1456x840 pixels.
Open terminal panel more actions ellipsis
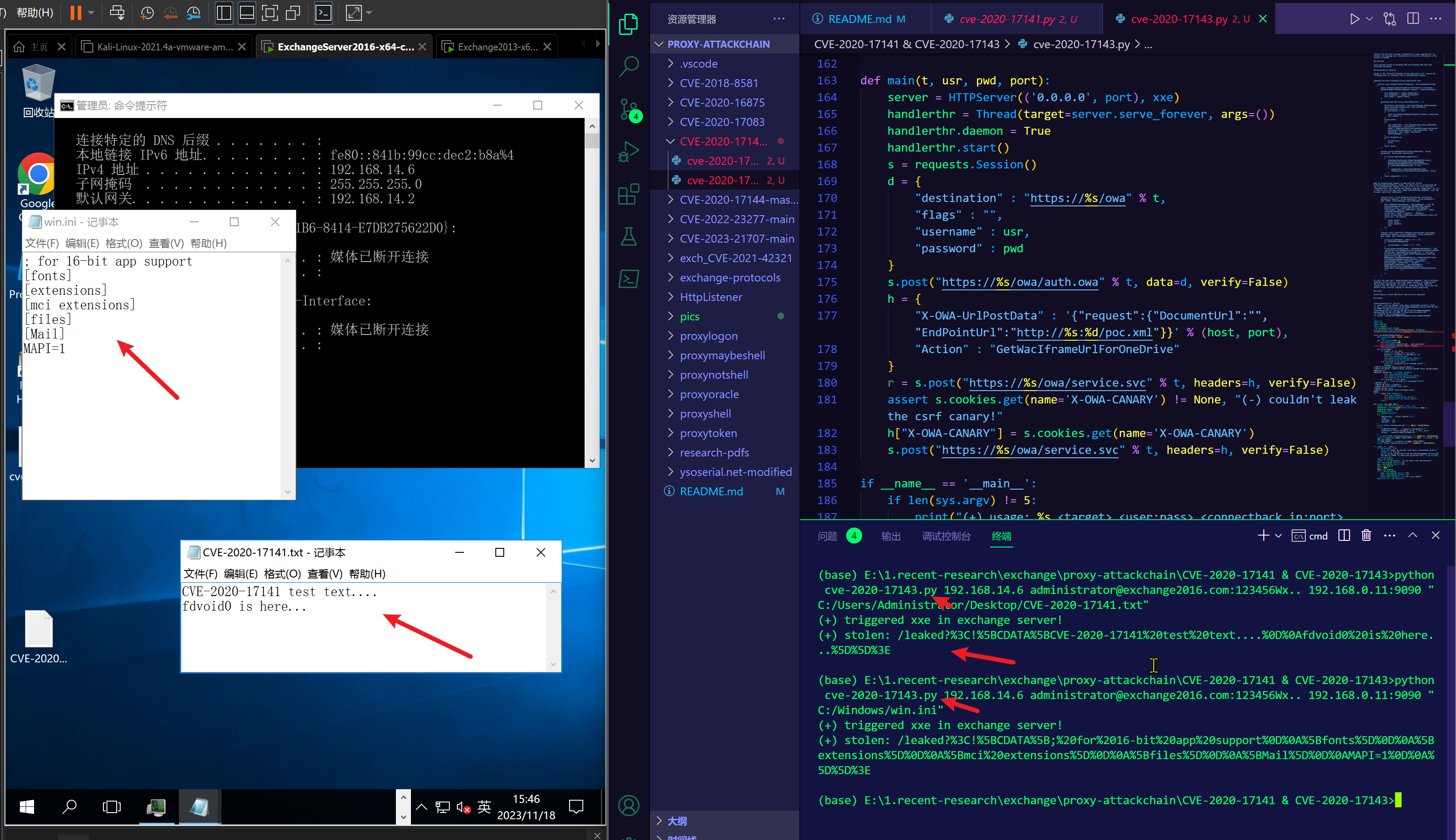pyautogui.click(x=1390, y=536)
